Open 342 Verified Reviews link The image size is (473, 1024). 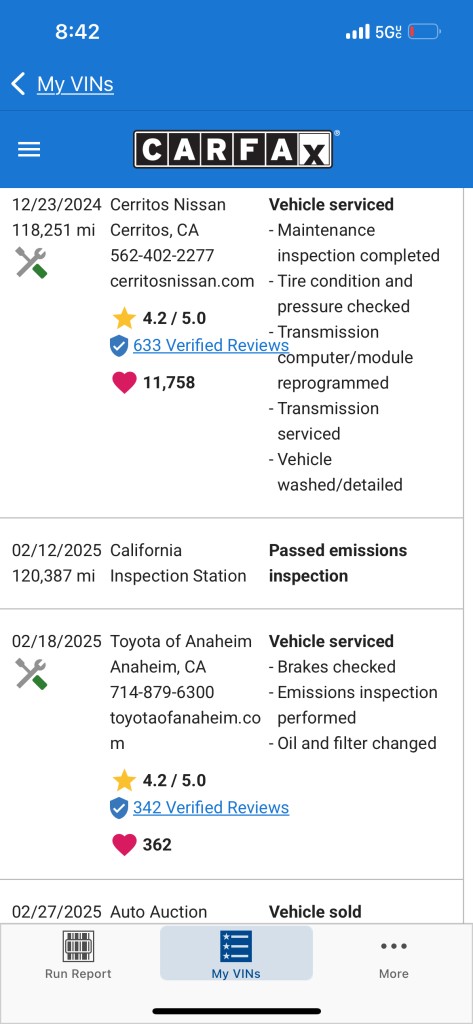pyautogui.click(x=211, y=808)
